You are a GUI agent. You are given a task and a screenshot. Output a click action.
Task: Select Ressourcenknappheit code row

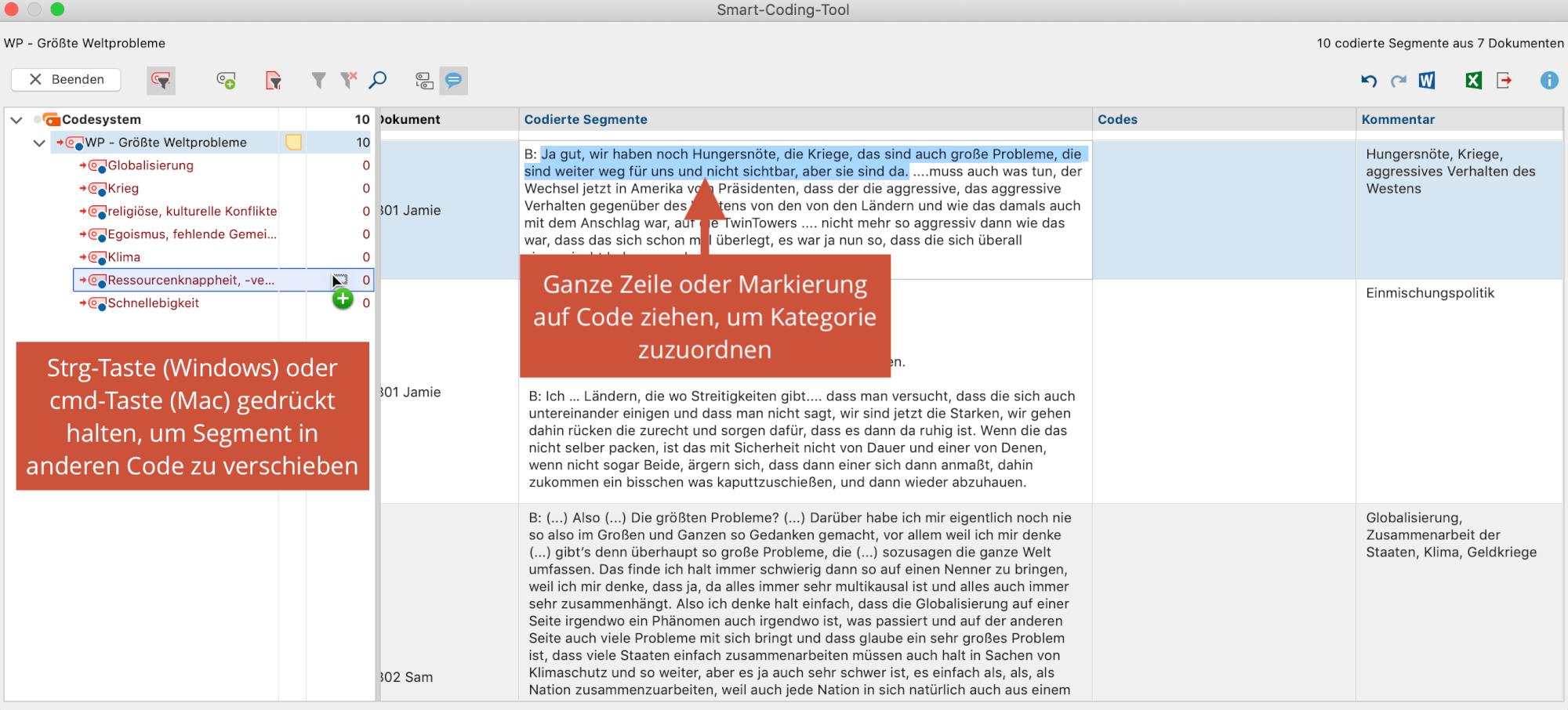pyautogui.click(x=223, y=280)
